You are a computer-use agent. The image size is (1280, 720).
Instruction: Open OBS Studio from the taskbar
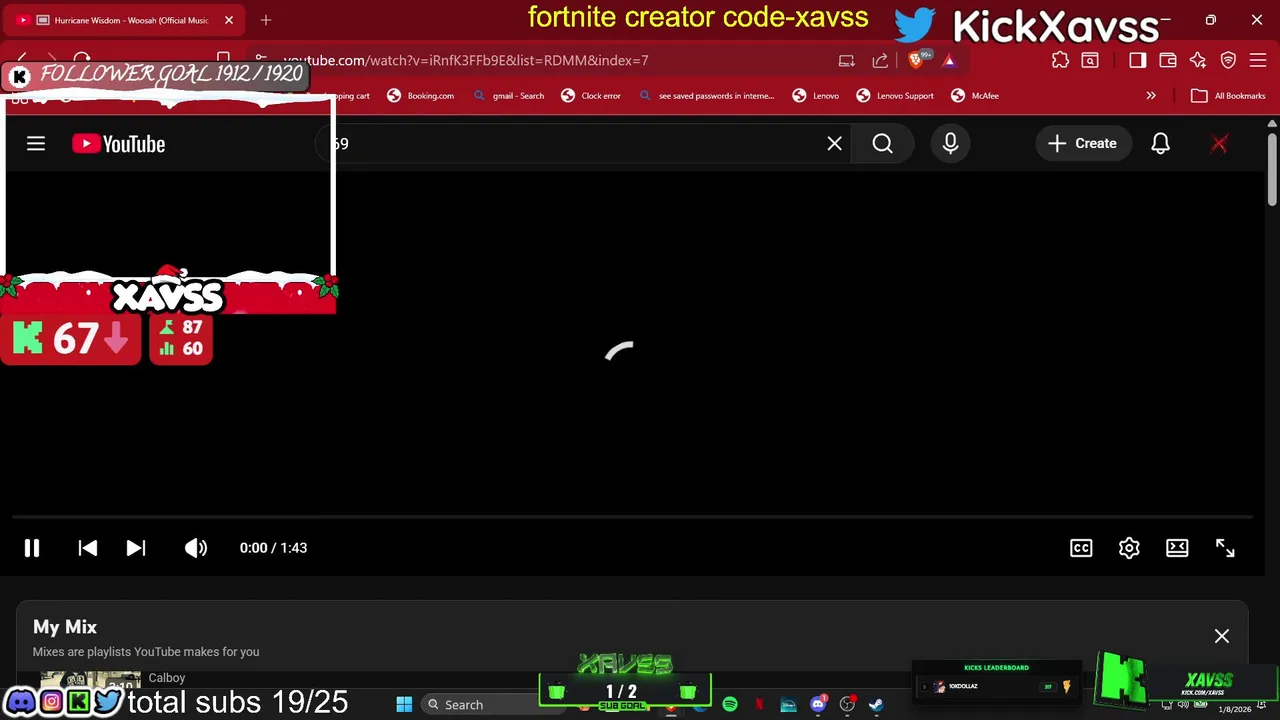point(847,705)
